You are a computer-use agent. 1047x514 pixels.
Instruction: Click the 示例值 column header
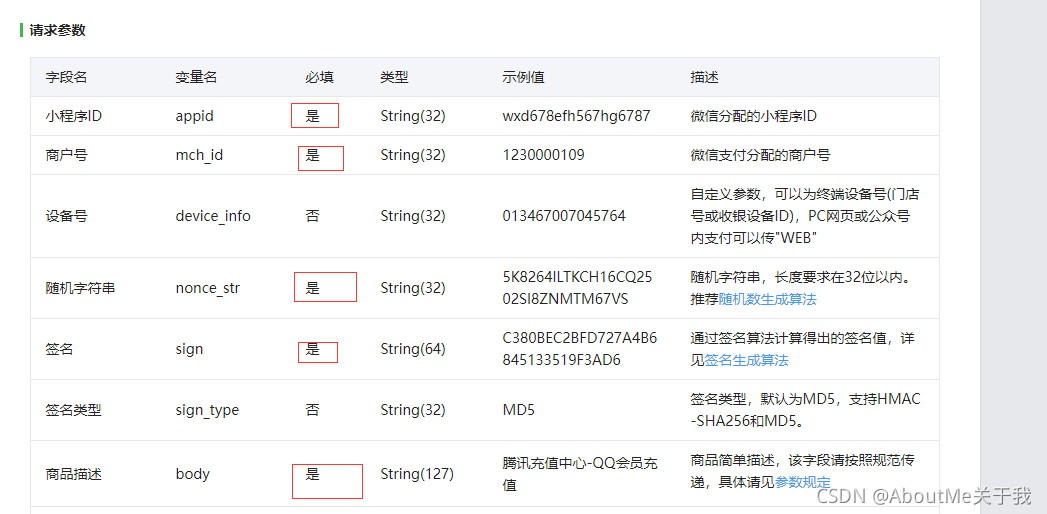tap(524, 77)
